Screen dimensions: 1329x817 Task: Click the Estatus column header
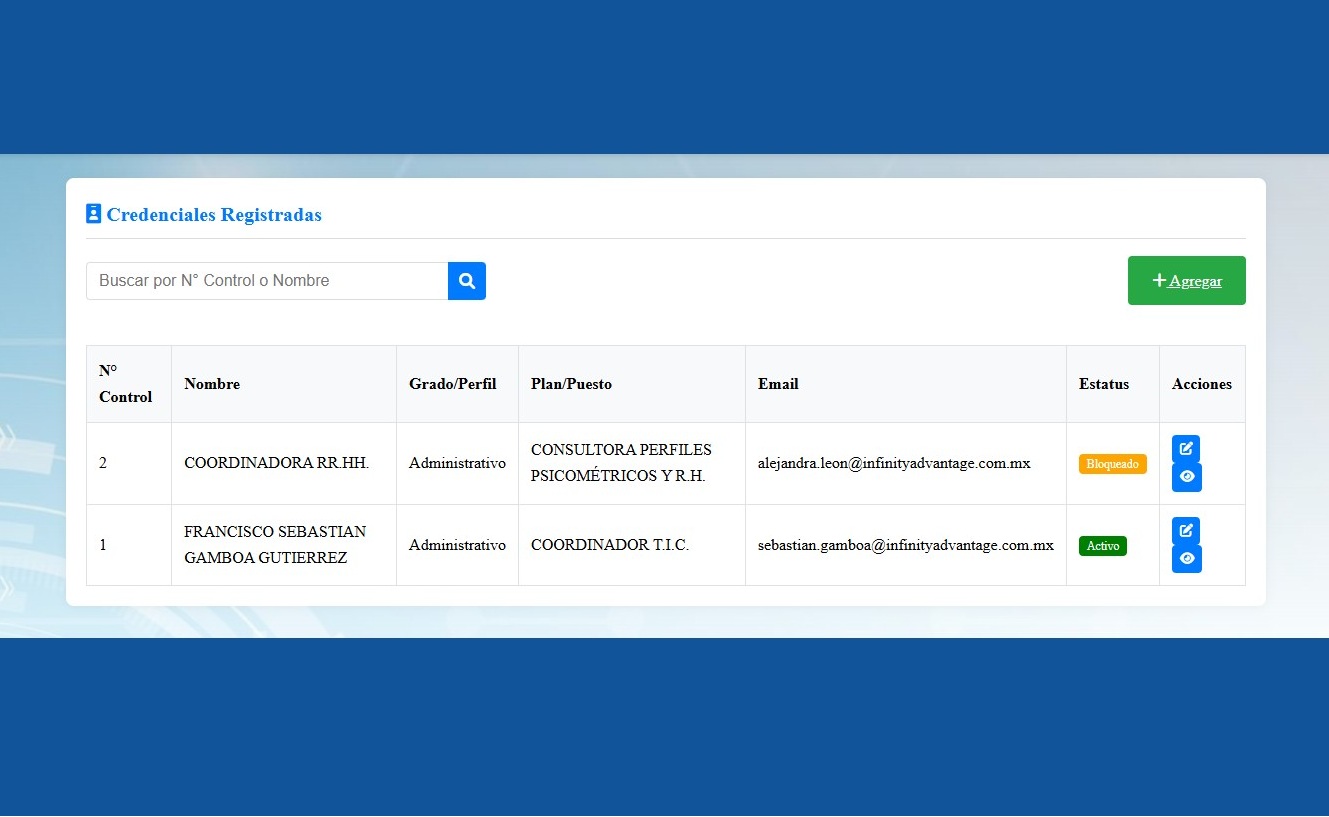coord(1103,384)
